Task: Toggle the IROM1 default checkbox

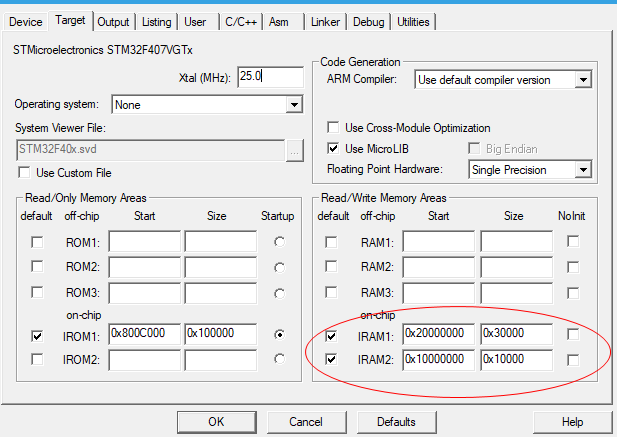Action: [37, 336]
